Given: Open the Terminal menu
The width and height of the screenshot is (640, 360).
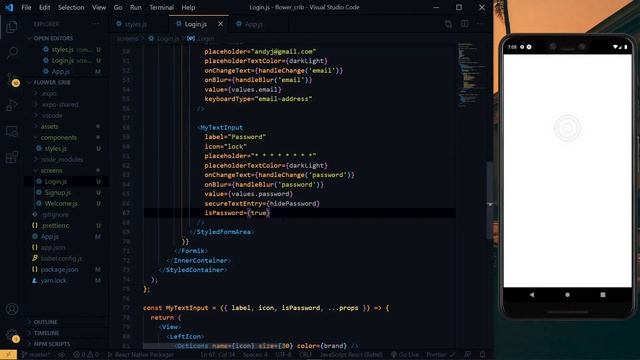Looking at the screenshot, I should pyautogui.click(x=161, y=7).
